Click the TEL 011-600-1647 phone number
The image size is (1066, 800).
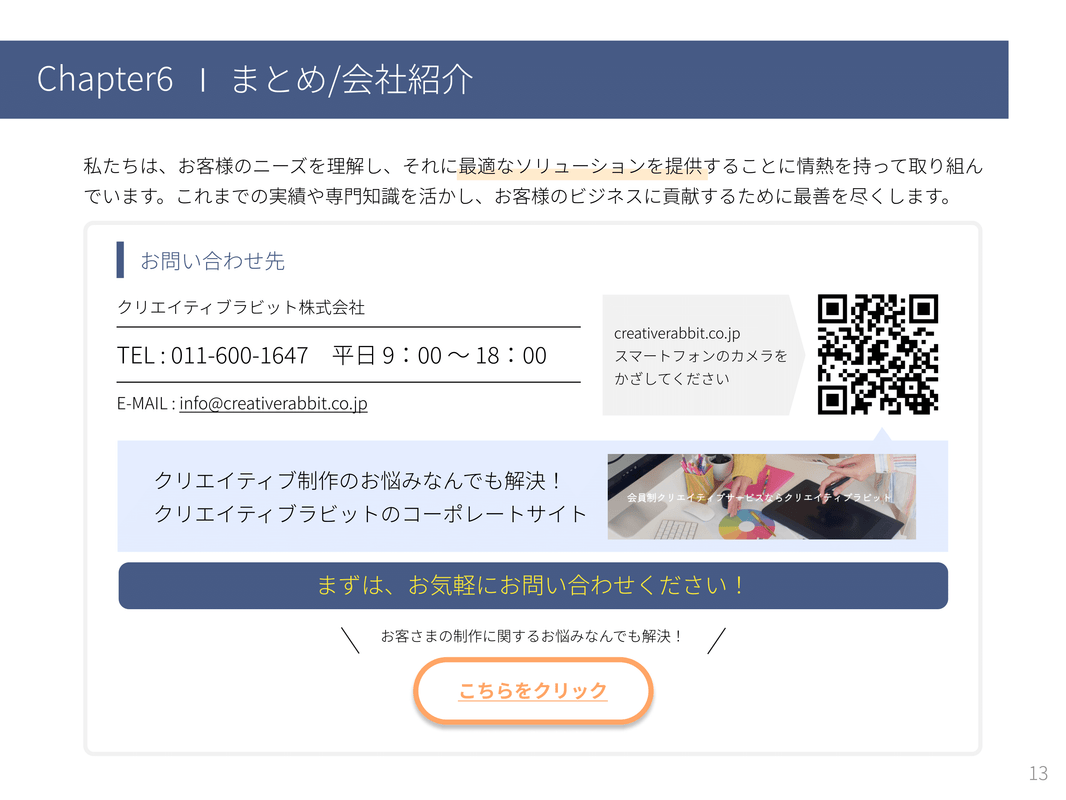[212, 355]
